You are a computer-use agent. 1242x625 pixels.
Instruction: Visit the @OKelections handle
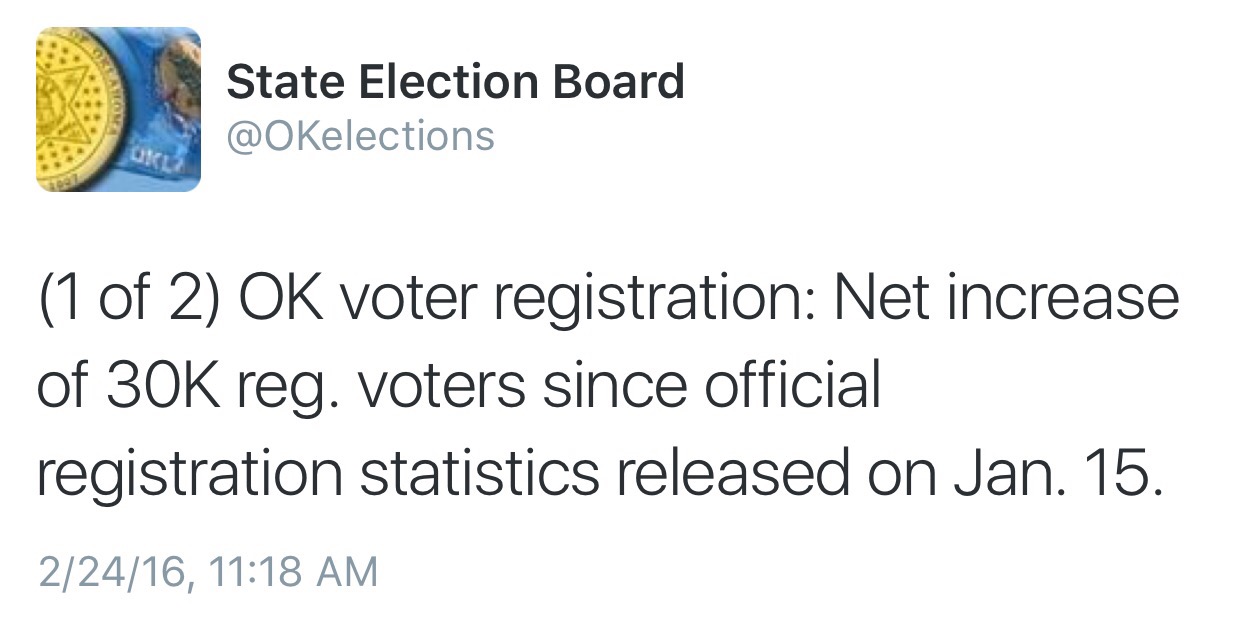click(361, 135)
